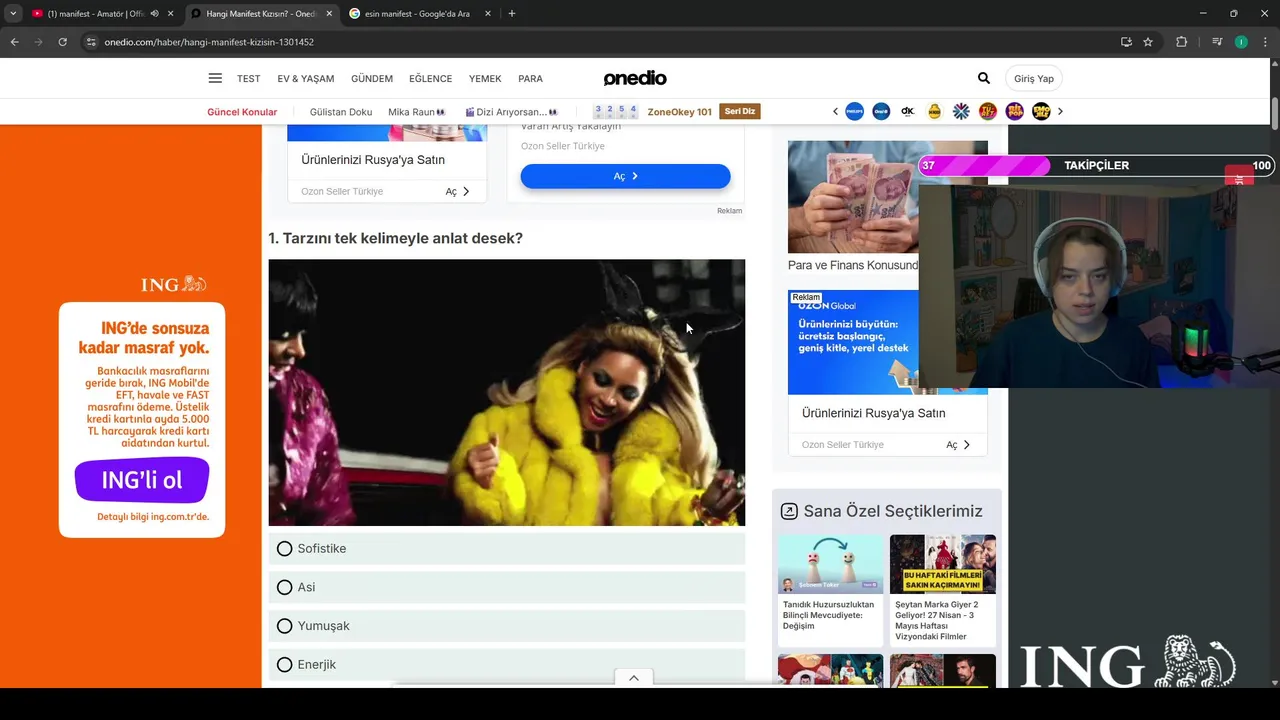Open site information icon in address bar
This screenshot has height=720, width=1280.
91,42
